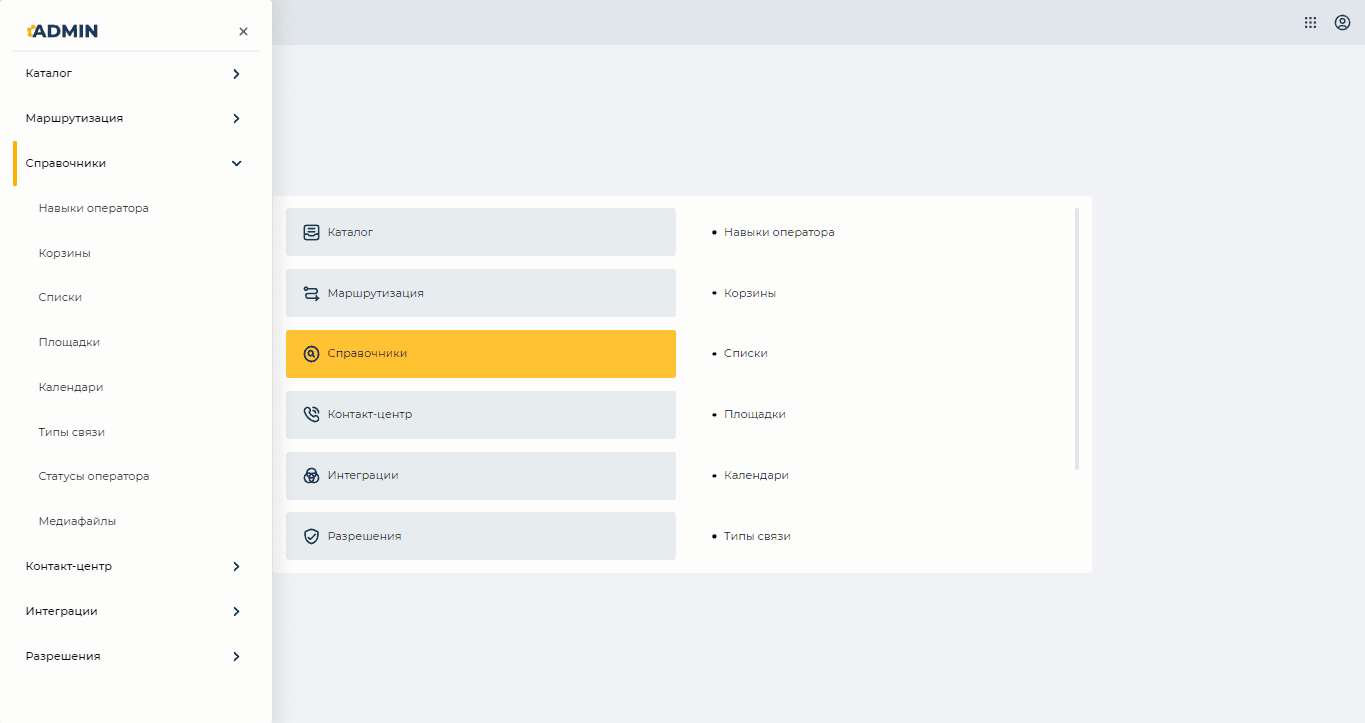Click the Маршрутизация card route icon

tap(311, 293)
